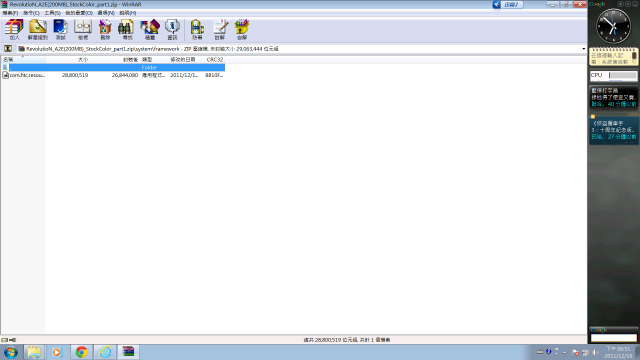
Task: Click the blue bird button in title bar
Action: click(497, 4)
